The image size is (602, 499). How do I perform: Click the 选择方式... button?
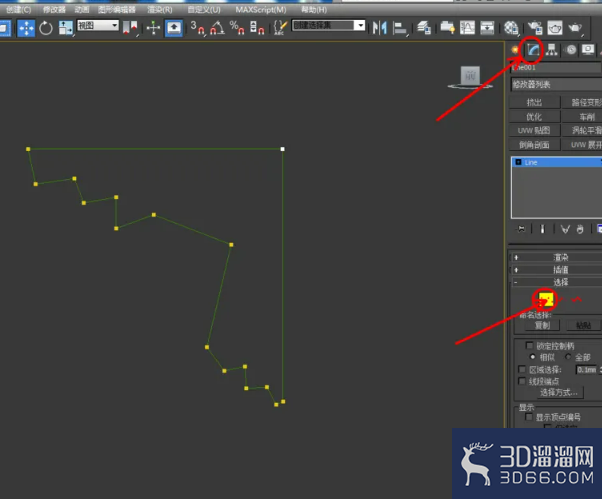[x=559, y=392]
